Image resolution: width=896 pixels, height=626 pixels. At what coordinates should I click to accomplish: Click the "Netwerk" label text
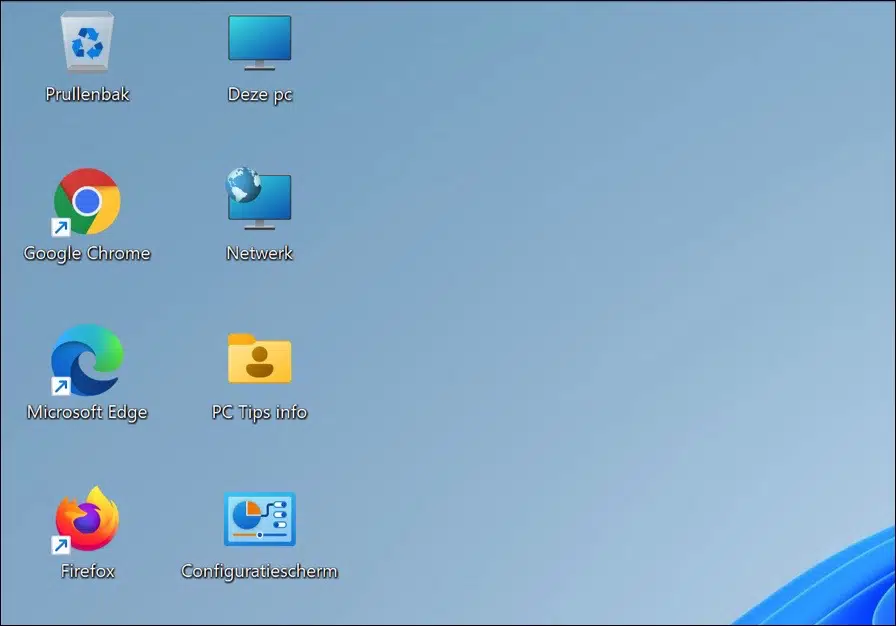pos(259,253)
